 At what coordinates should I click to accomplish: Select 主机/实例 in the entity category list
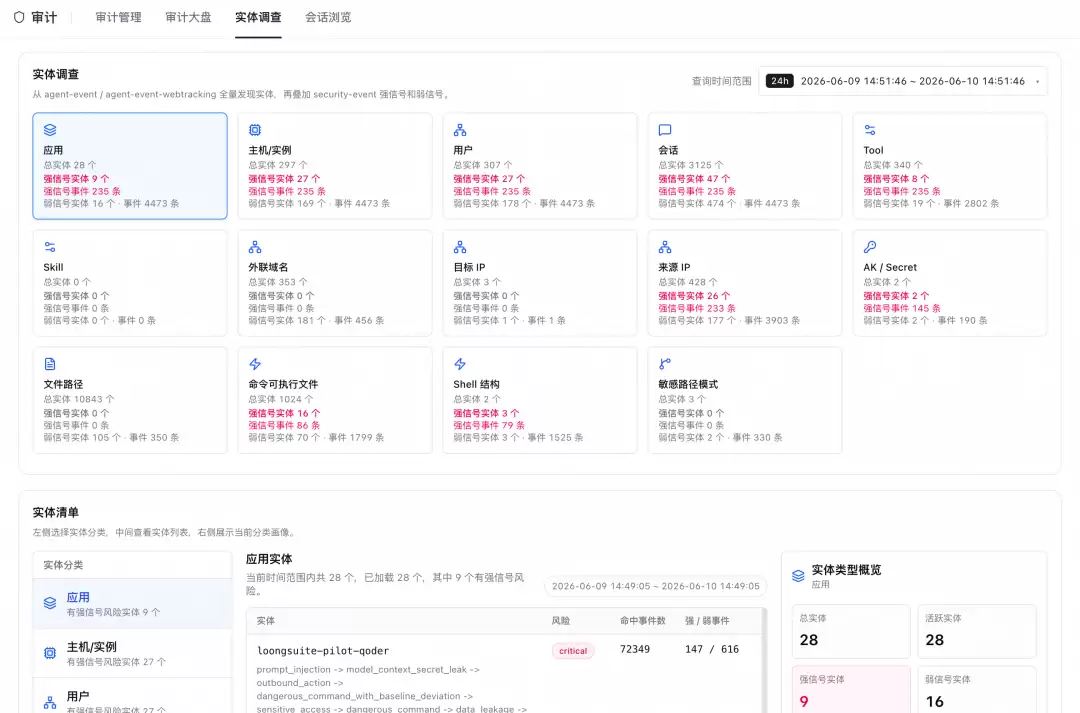click(x=132, y=653)
